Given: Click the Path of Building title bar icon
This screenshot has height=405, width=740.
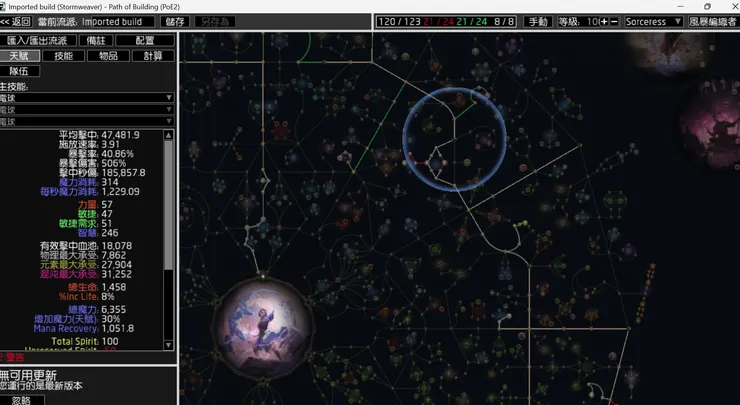Looking at the screenshot, I should [3, 7].
